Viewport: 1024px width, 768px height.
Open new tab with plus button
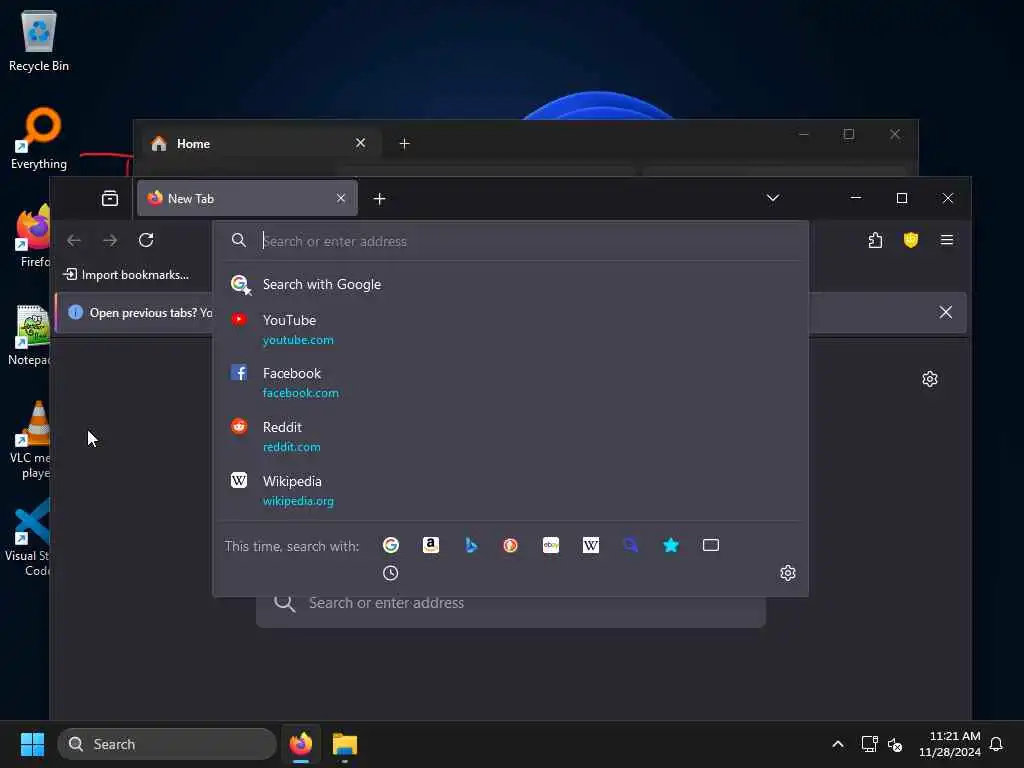tap(379, 199)
